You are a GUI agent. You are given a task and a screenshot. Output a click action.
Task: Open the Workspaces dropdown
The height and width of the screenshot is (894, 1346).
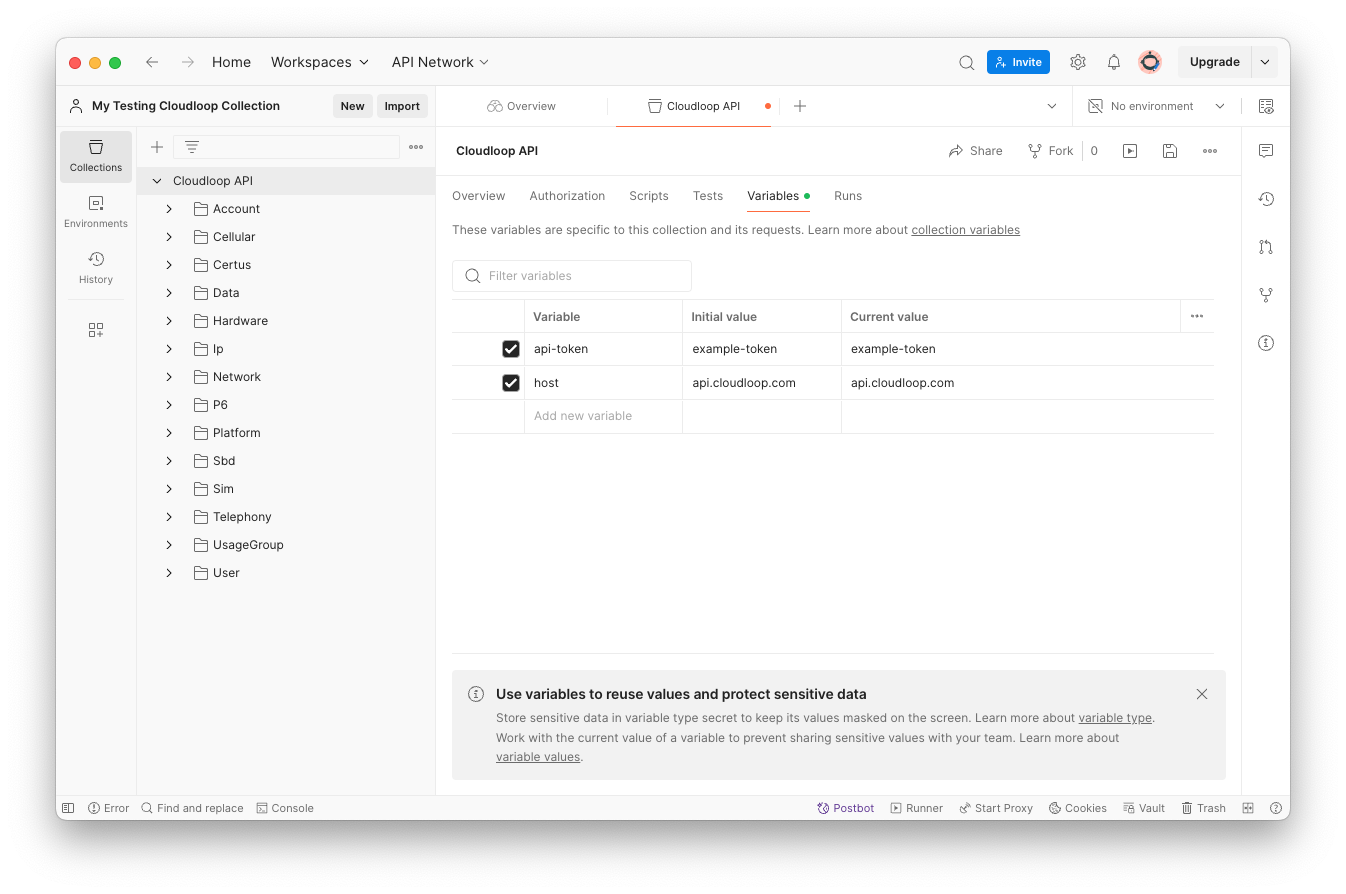coord(320,62)
